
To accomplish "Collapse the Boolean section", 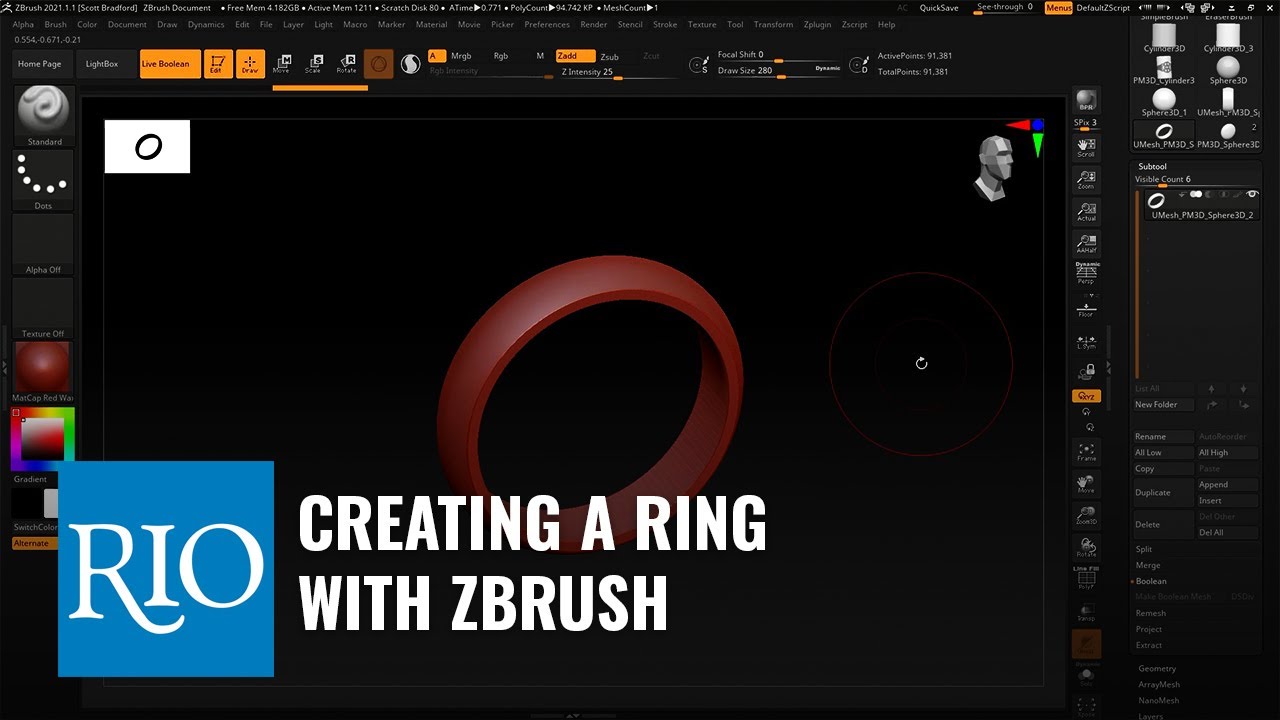I will pos(1151,580).
